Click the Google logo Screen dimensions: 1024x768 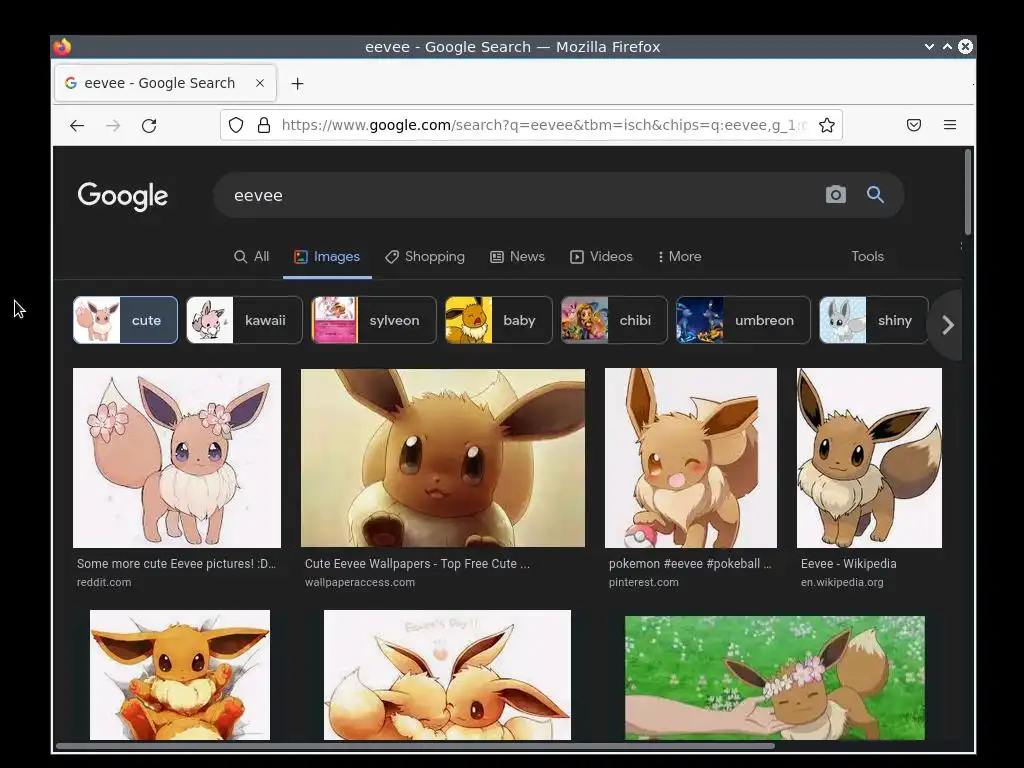click(x=123, y=196)
